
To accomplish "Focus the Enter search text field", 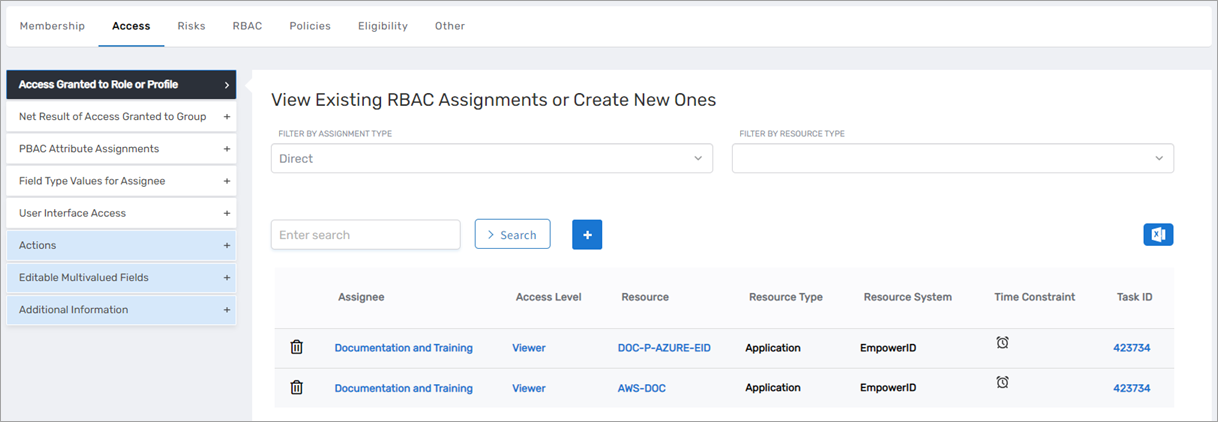I will pyautogui.click(x=365, y=235).
